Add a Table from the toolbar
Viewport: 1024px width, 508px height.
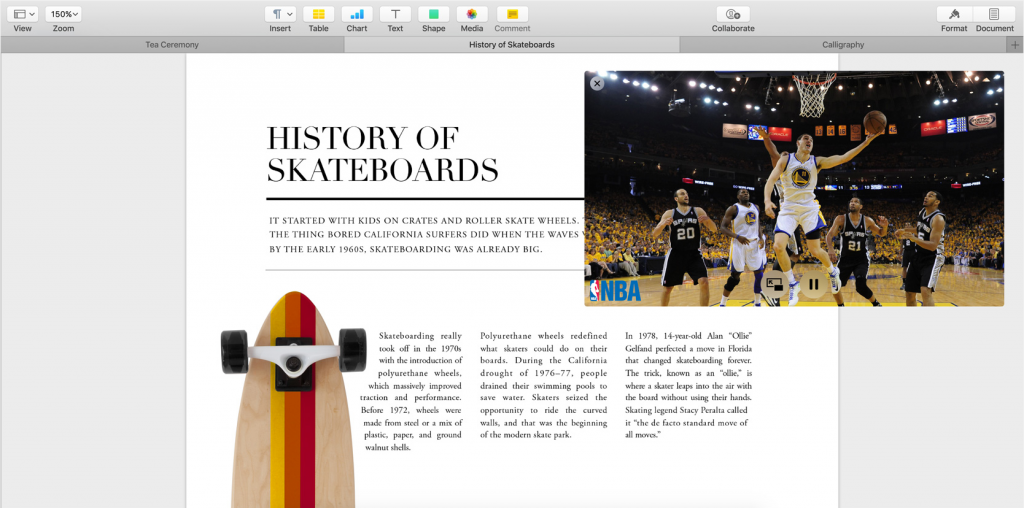pos(318,14)
